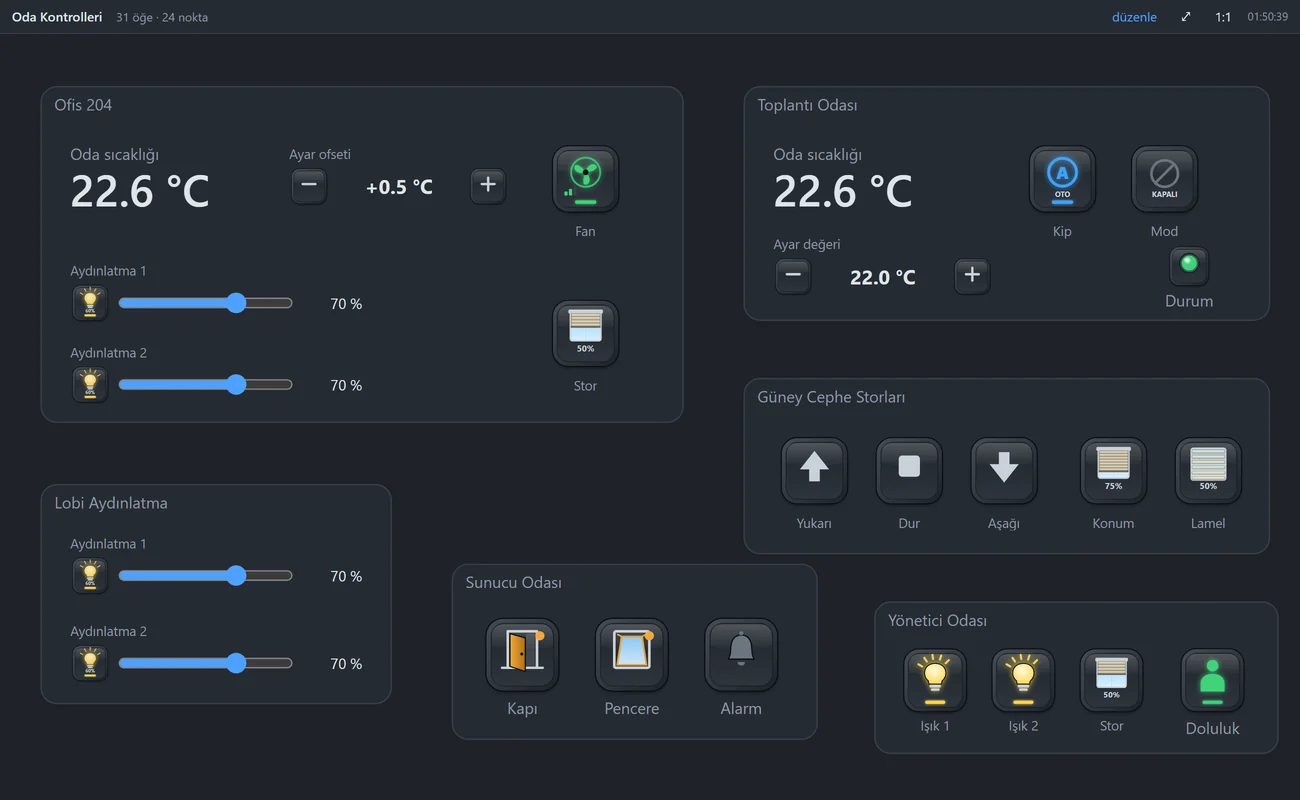Click the +0.5 °C offset value
Image resolution: width=1300 pixels, height=800 pixels.
pyautogui.click(x=399, y=187)
